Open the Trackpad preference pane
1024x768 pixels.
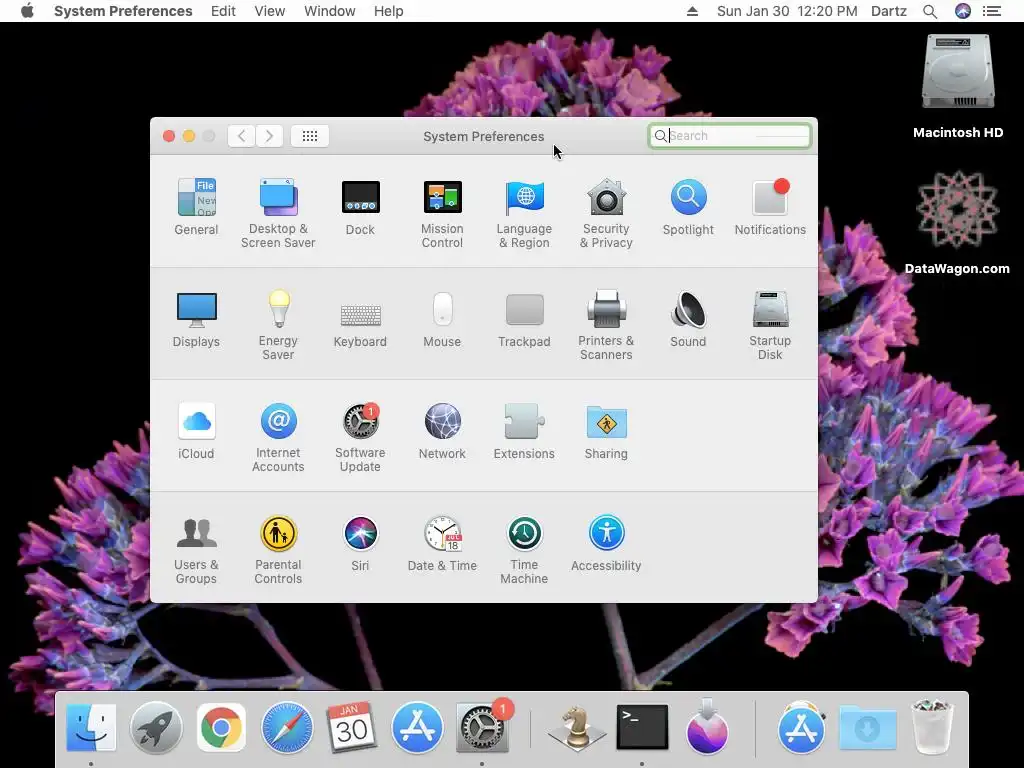(x=524, y=319)
